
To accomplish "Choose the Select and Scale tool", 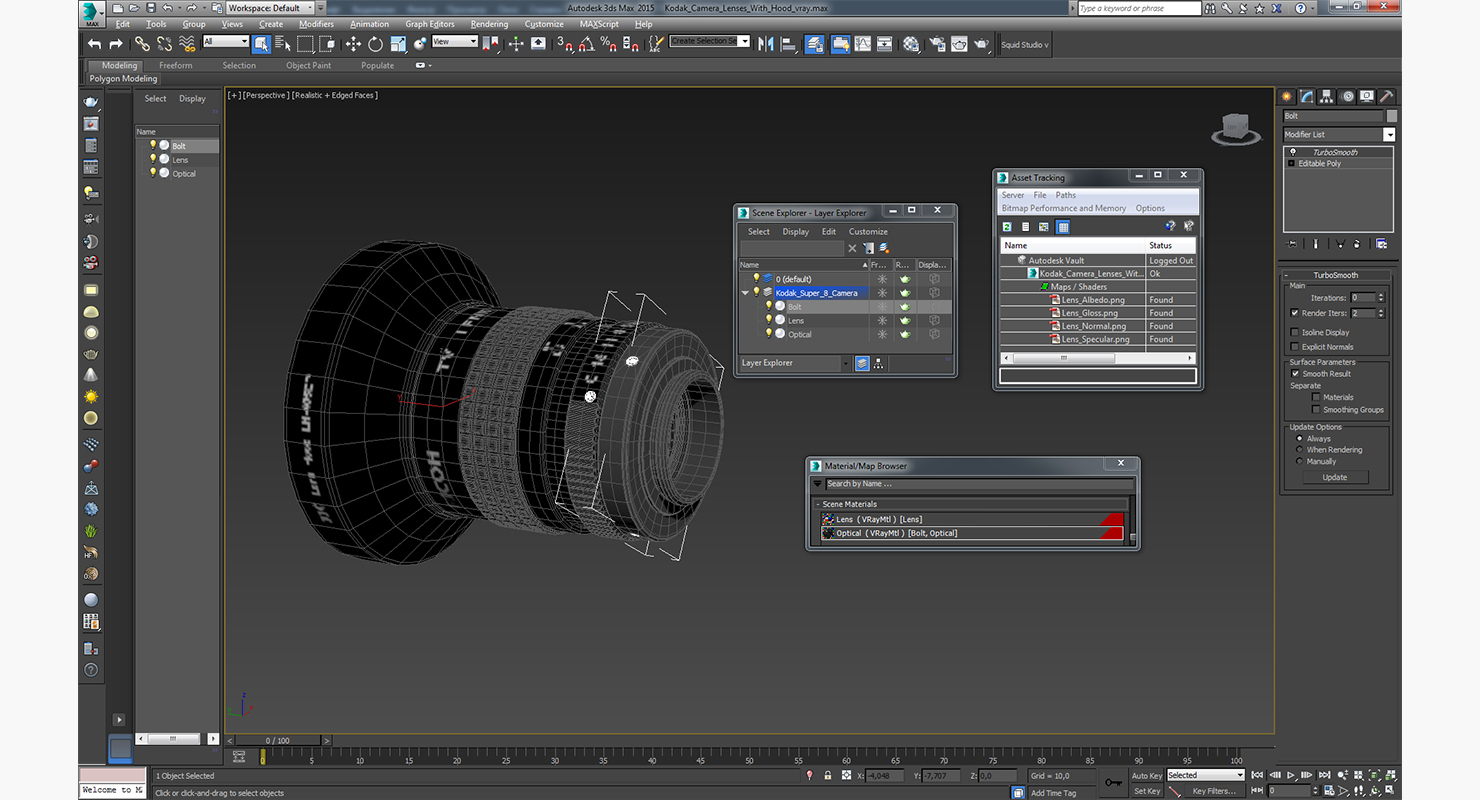I will point(398,44).
